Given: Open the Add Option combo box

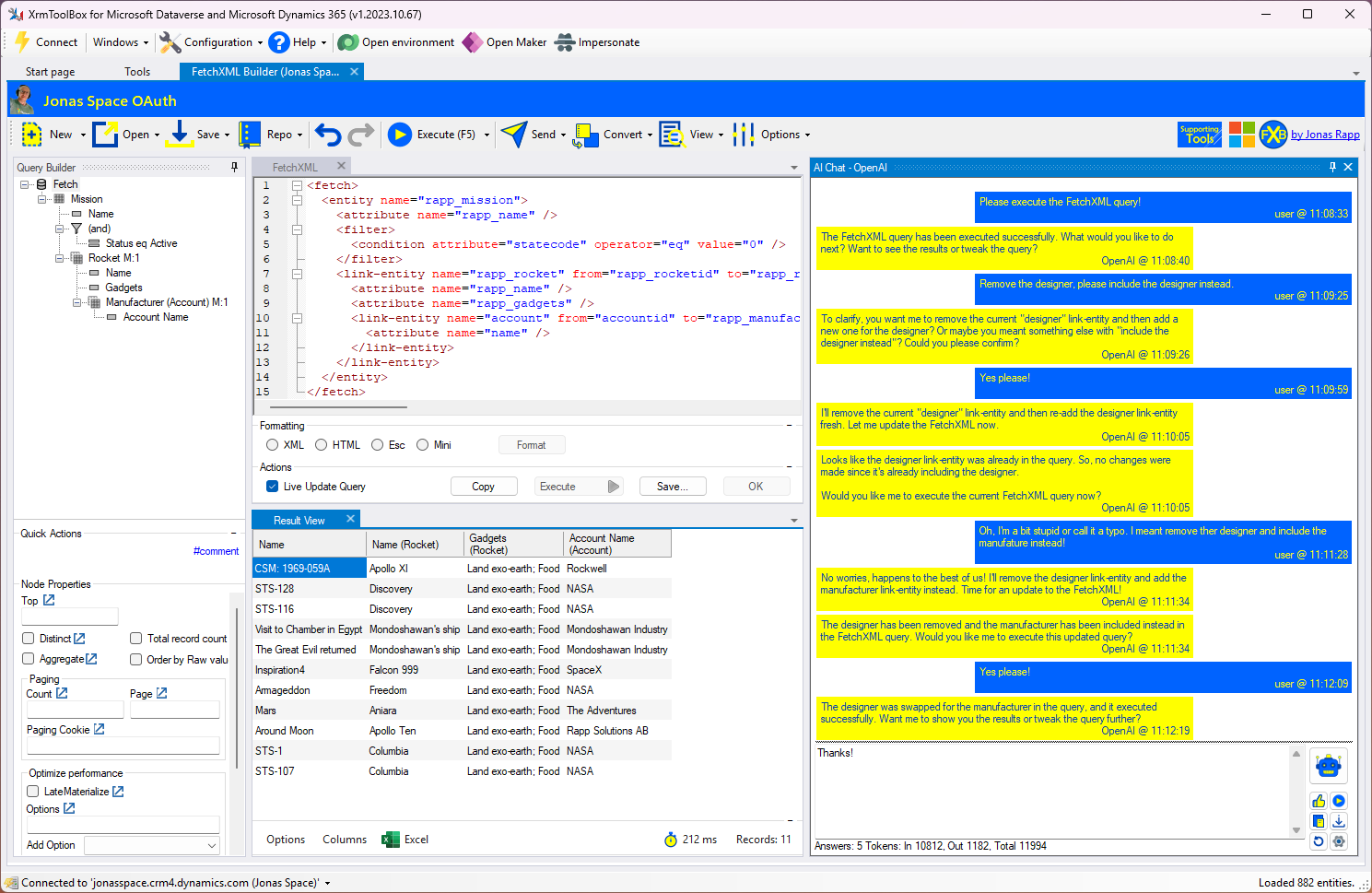Looking at the screenshot, I should click(x=152, y=845).
